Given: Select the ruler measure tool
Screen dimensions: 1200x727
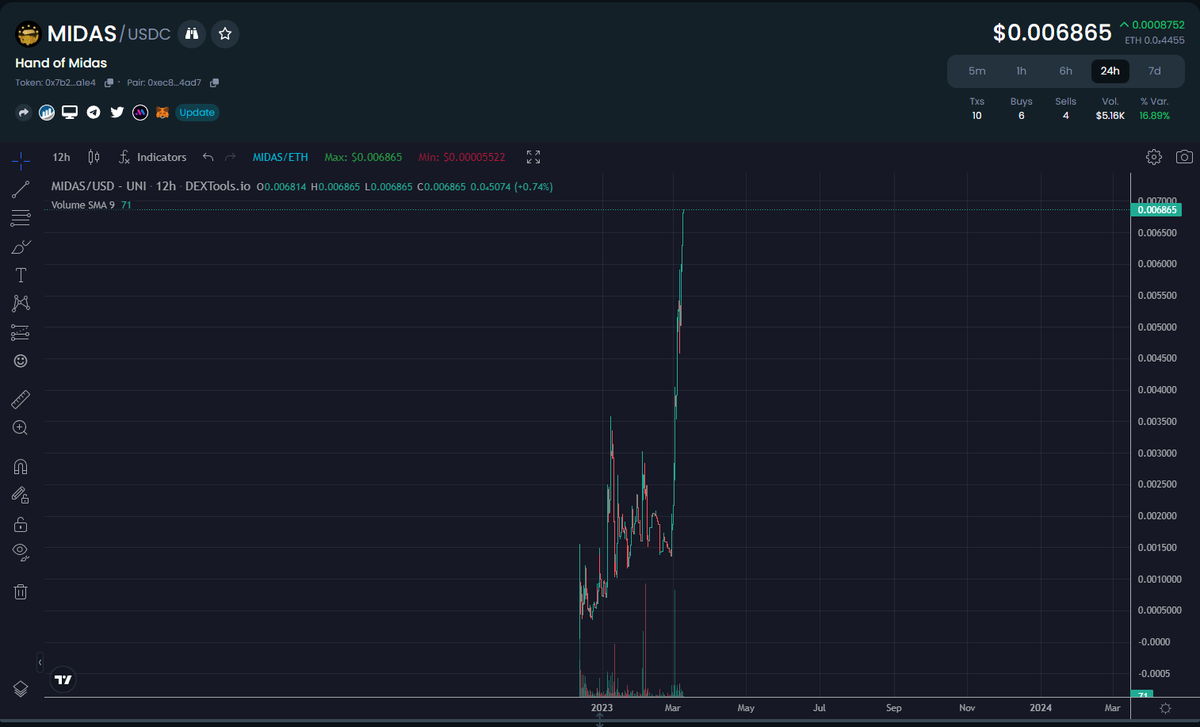Looking at the screenshot, I should [x=20, y=399].
